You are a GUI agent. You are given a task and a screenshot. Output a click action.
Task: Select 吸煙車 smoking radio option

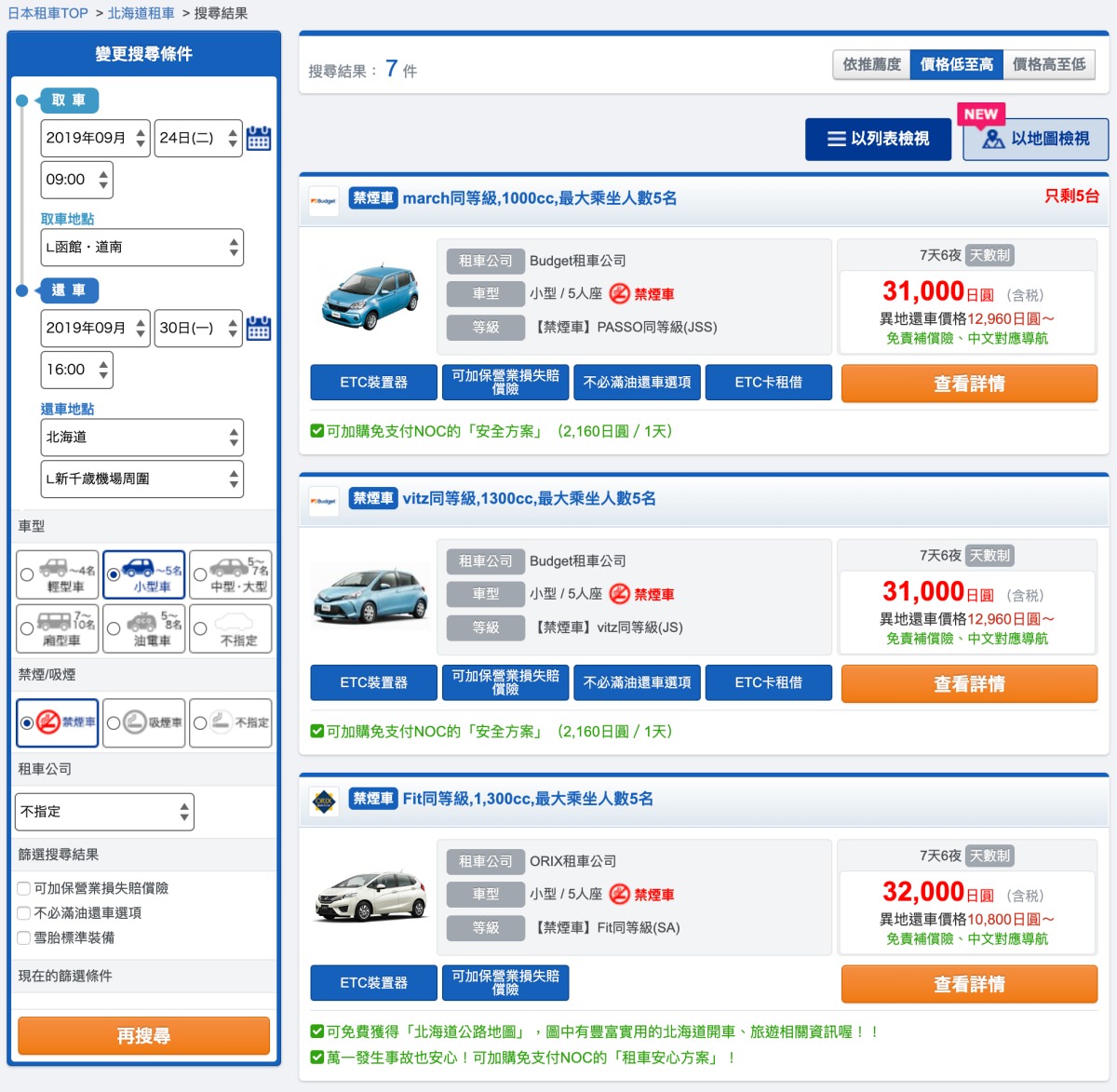(x=114, y=722)
